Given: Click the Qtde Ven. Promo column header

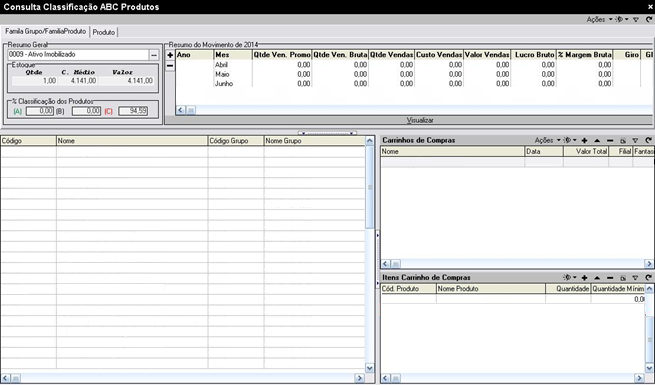Looking at the screenshot, I should (282, 55).
